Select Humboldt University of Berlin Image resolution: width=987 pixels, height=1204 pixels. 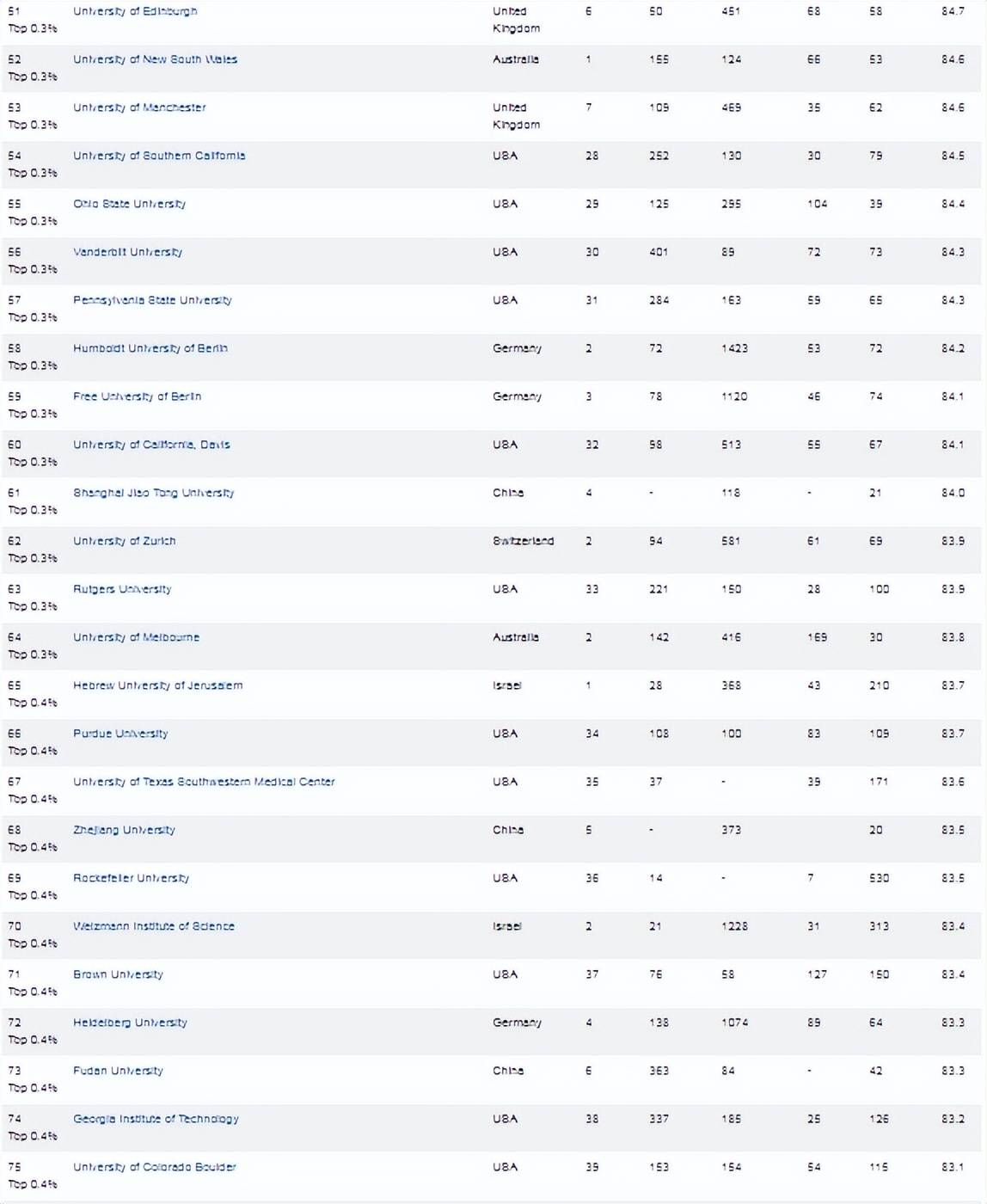click(x=150, y=348)
